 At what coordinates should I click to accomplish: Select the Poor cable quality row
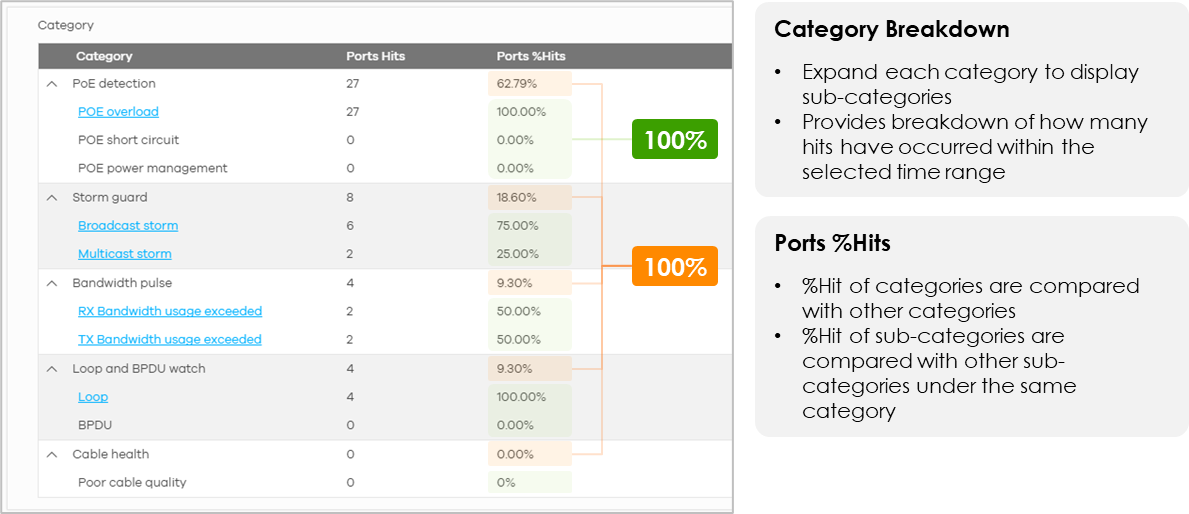pos(385,483)
